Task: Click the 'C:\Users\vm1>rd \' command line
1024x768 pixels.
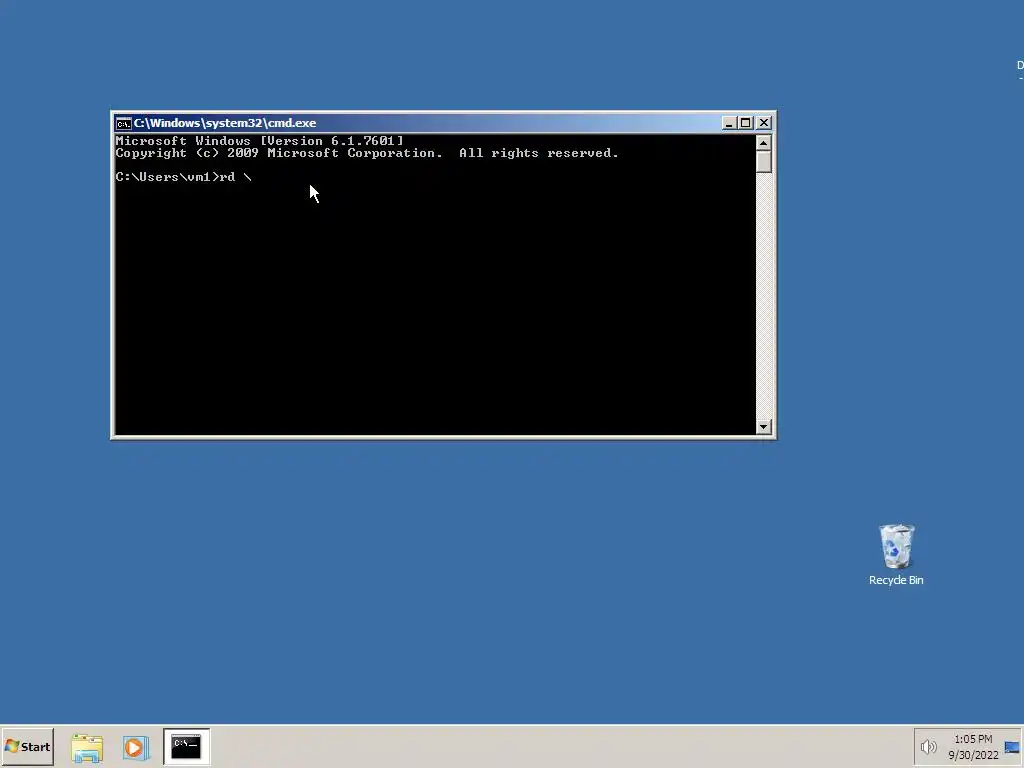Action: 184,177
